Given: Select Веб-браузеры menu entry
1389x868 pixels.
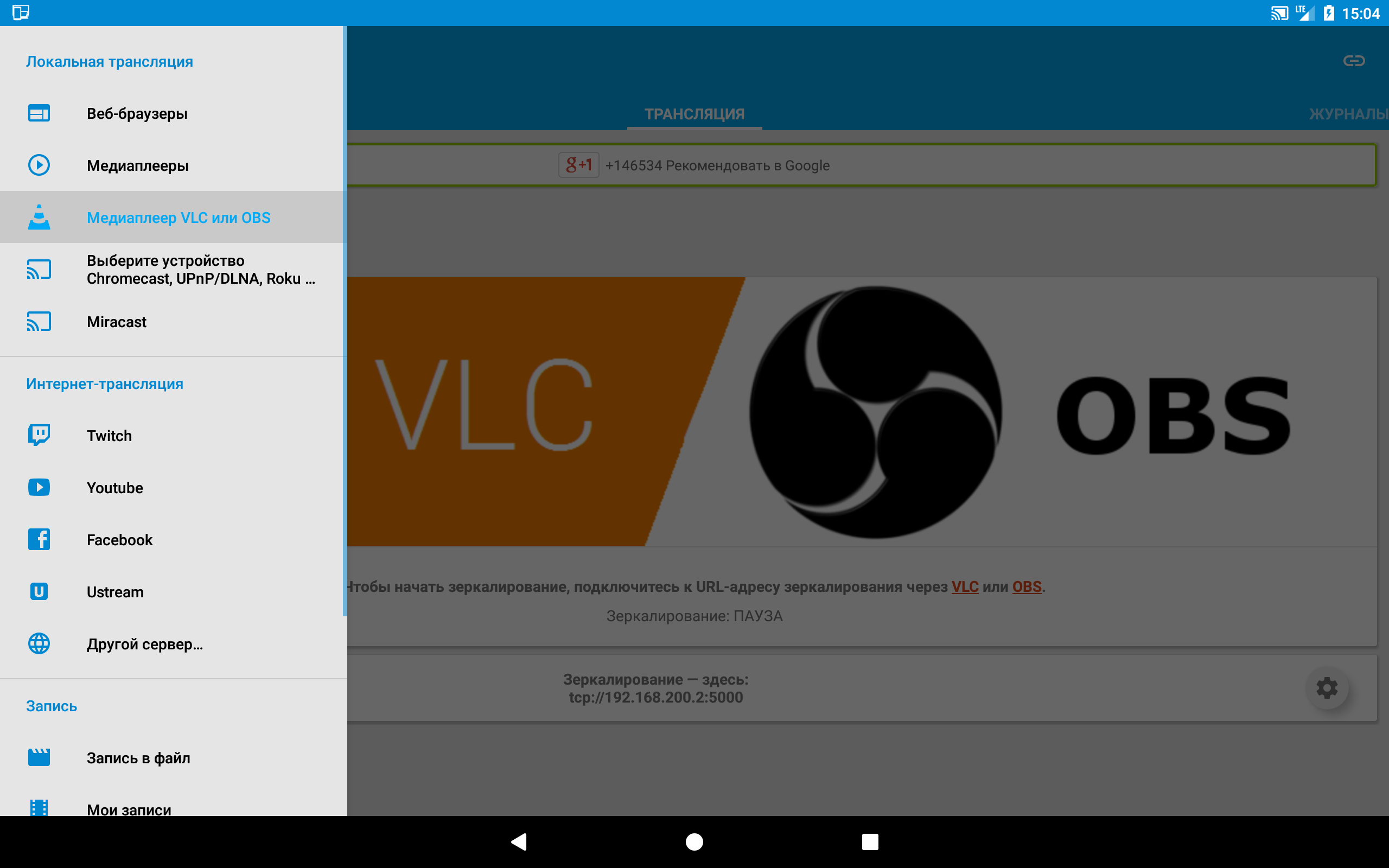Looking at the screenshot, I should click(172, 114).
